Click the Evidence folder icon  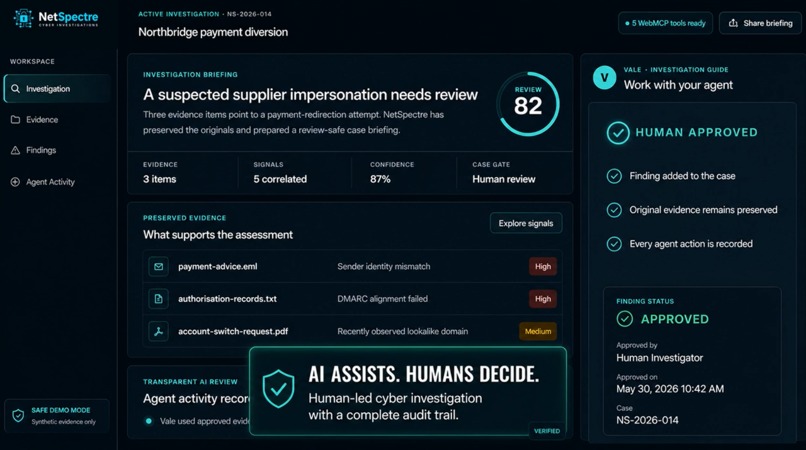click(15, 119)
